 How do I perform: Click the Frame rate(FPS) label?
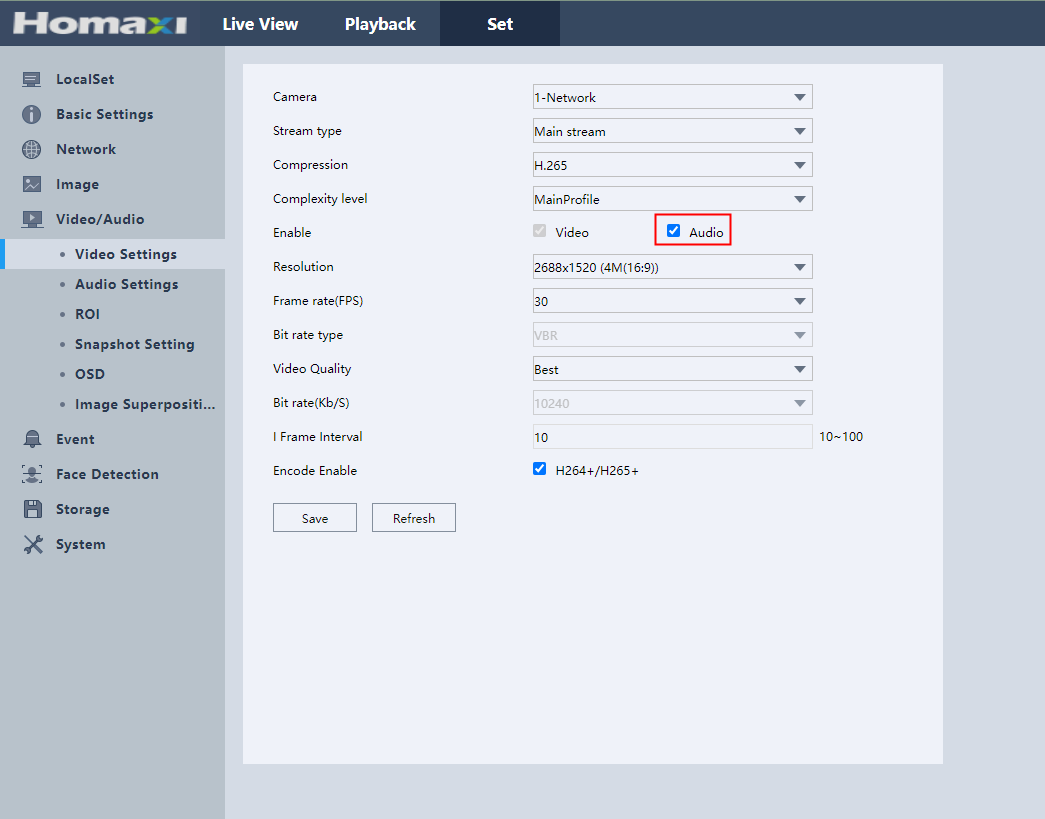(318, 301)
